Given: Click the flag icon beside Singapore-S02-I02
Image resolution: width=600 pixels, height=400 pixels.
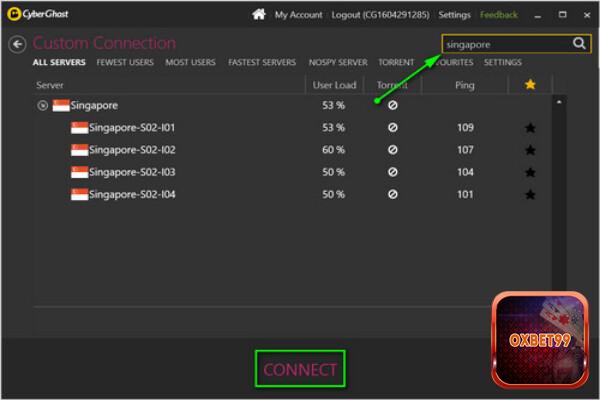Looking at the screenshot, I should tap(80, 150).
